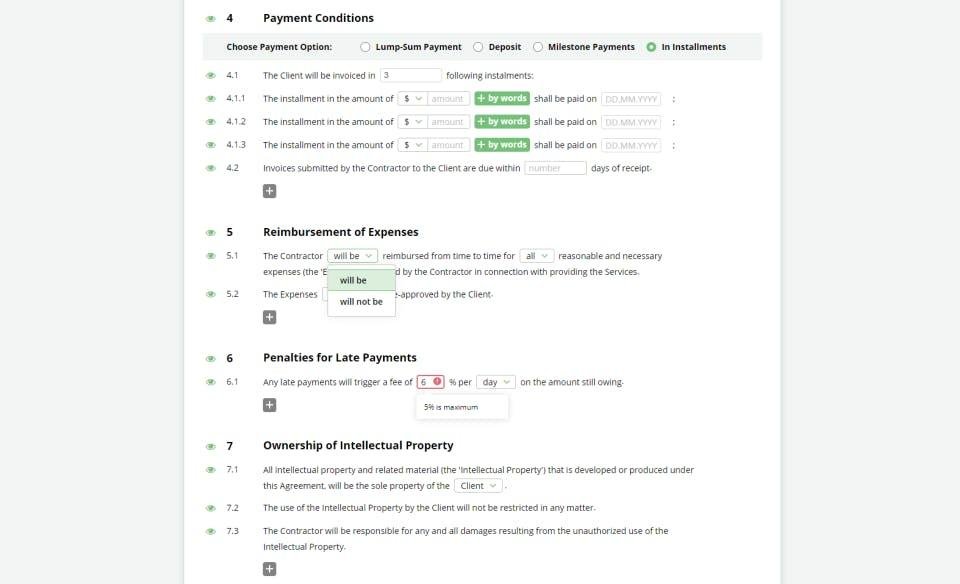The image size is (960, 584).
Task: Select Lump-Sum Payment option
Action: [x=365, y=47]
